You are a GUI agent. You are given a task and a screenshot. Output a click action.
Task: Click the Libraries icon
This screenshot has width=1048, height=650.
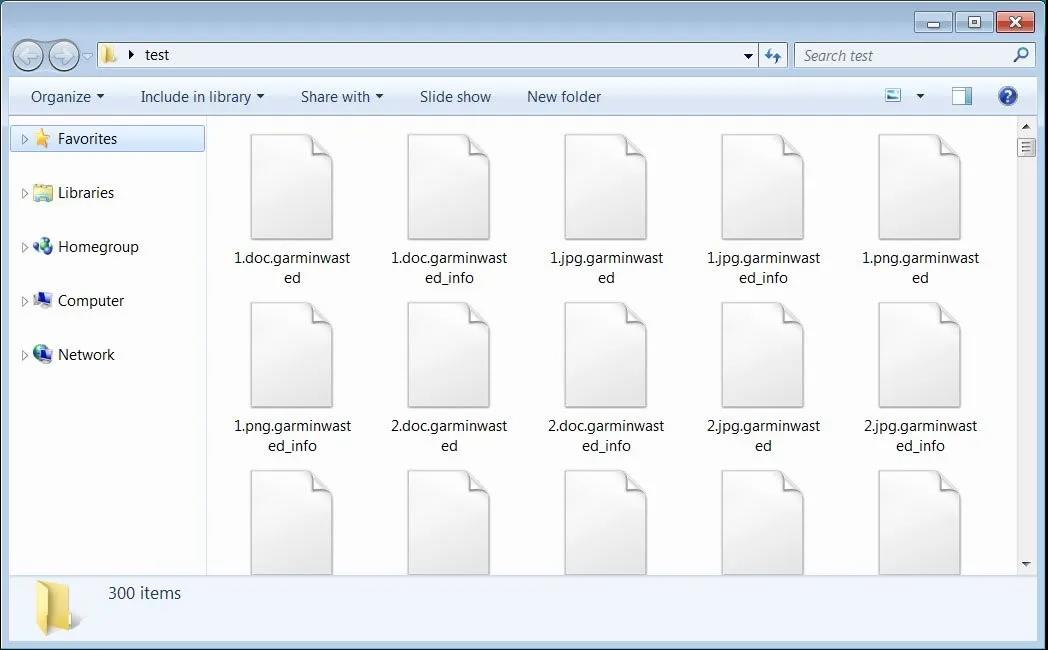click(x=43, y=192)
